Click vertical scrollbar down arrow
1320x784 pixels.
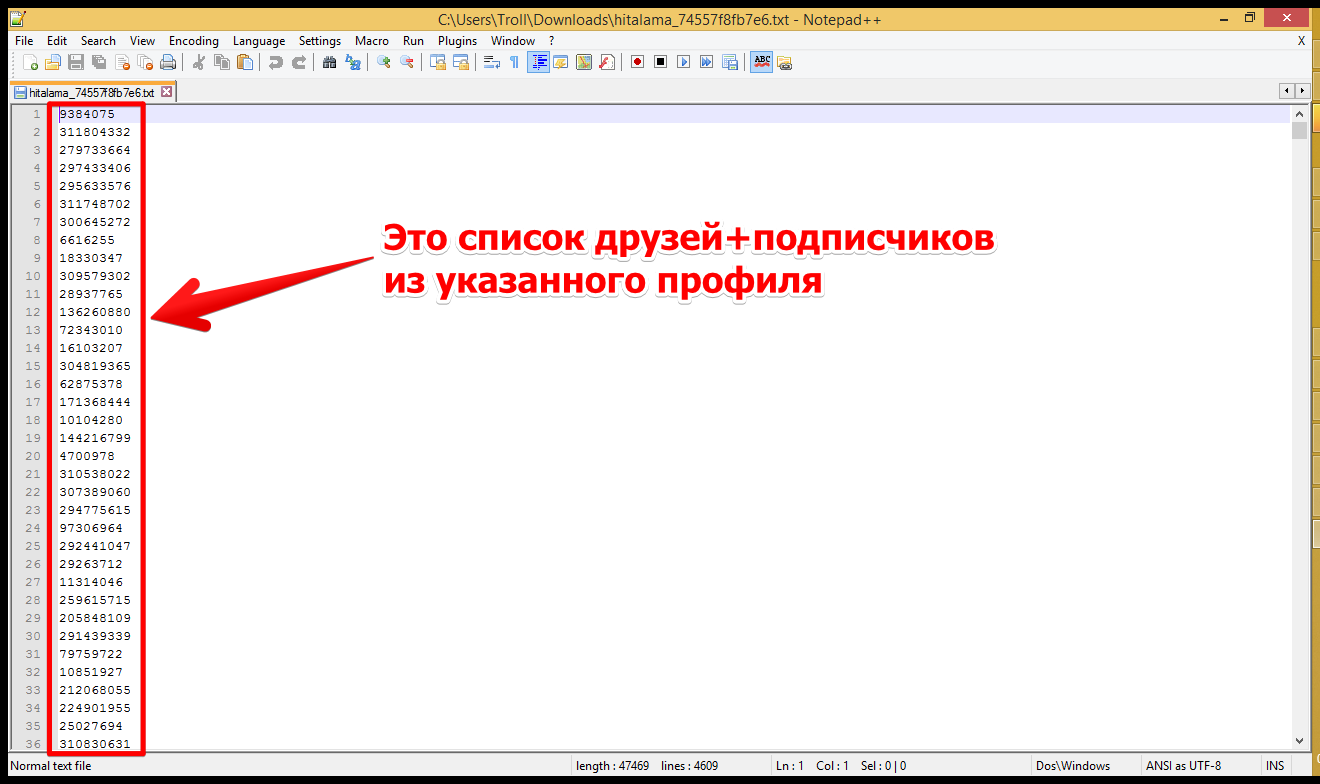click(x=1299, y=741)
